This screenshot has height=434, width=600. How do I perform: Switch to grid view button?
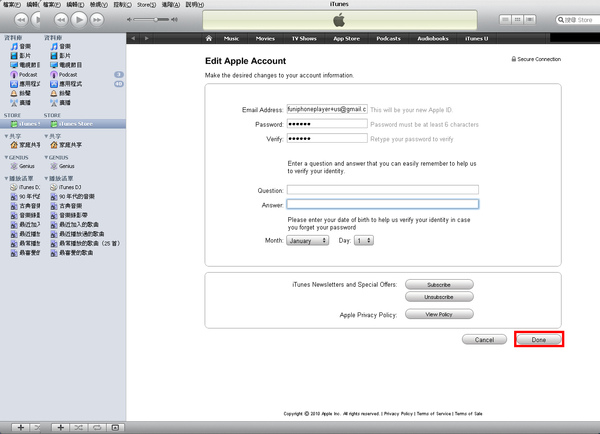[517, 20]
